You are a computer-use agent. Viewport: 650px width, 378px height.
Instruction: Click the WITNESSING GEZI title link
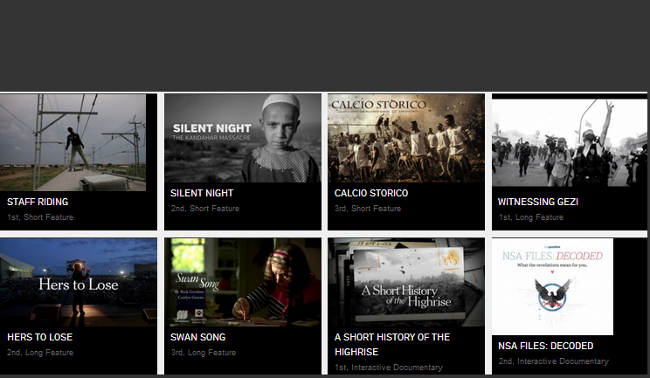pos(538,202)
